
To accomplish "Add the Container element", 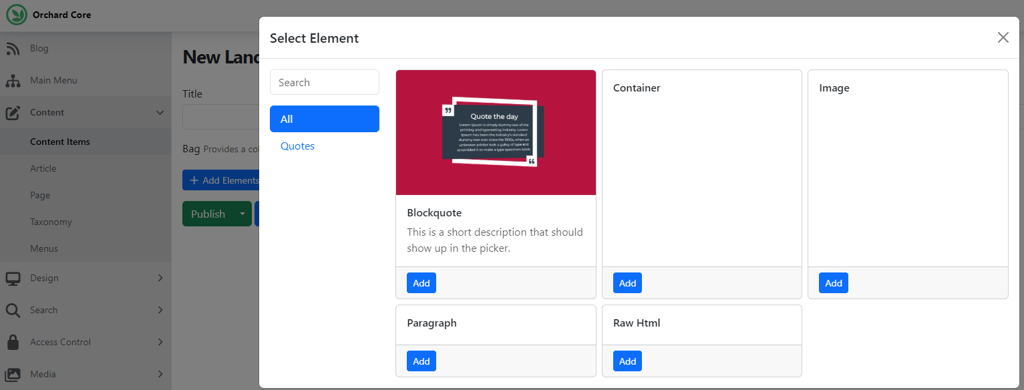I will click(x=628, y=283).
